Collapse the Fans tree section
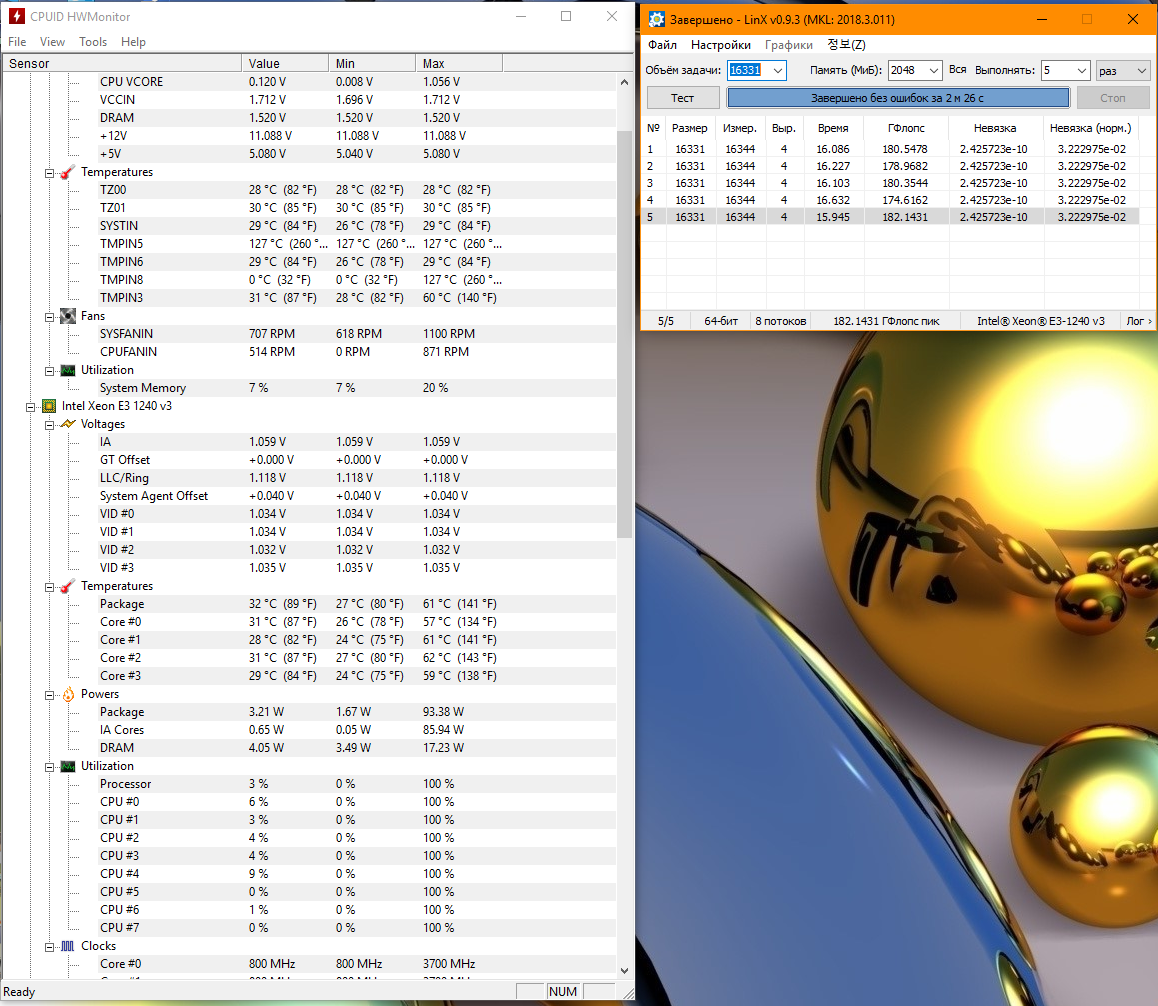 click(x=49, y=316)
